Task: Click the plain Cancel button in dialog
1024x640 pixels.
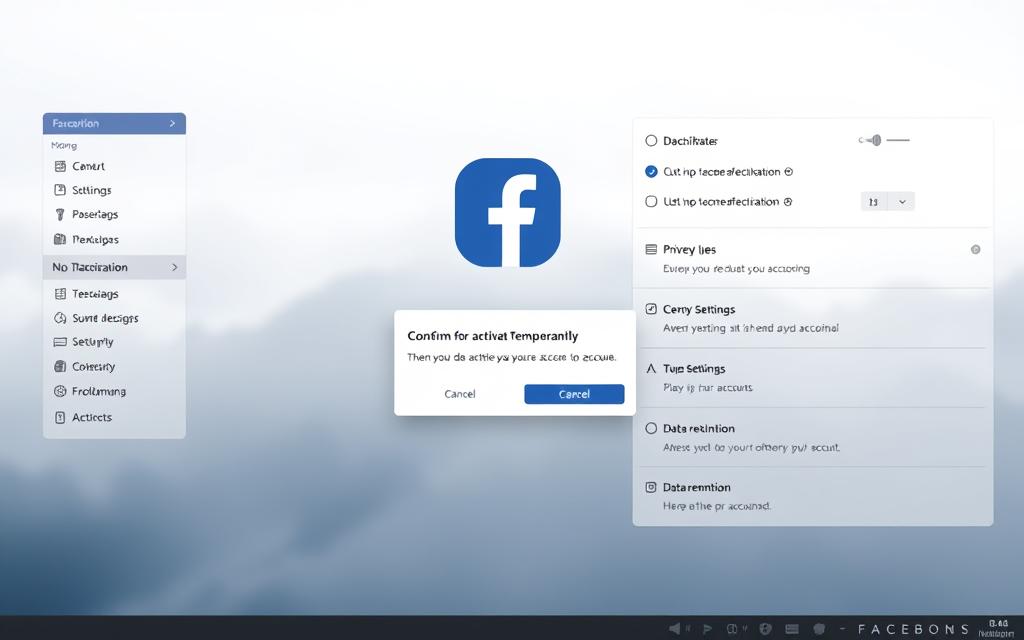Action: (460, 394)
